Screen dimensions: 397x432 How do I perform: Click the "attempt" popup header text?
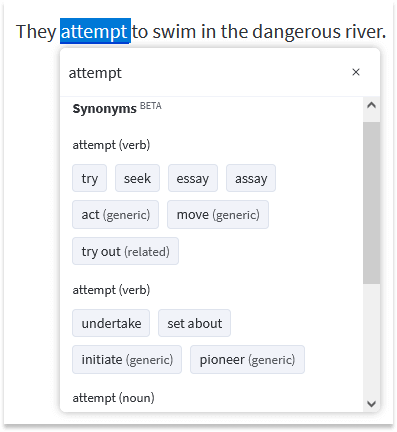[95, 73]
